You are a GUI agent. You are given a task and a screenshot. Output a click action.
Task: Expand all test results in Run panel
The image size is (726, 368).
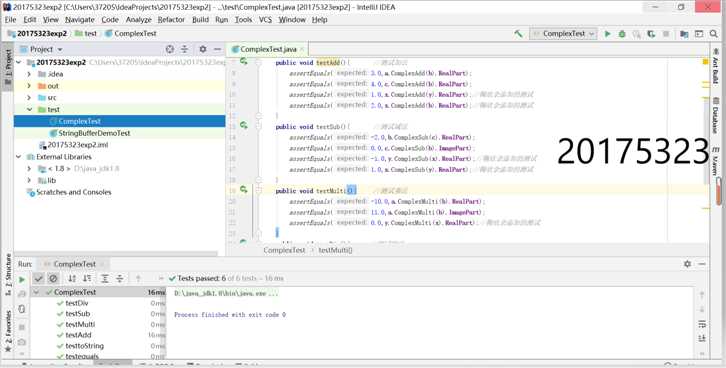(105, 278)
